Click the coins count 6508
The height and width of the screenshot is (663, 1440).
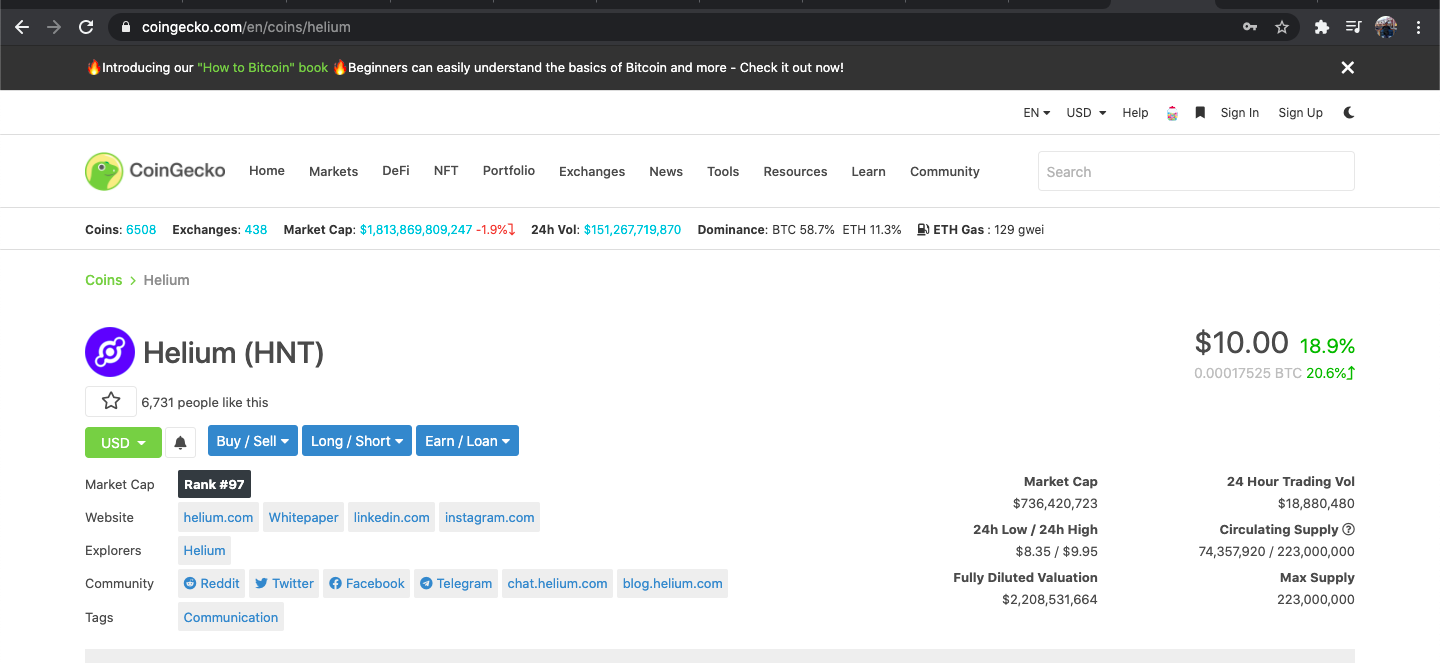click(141, 230)
